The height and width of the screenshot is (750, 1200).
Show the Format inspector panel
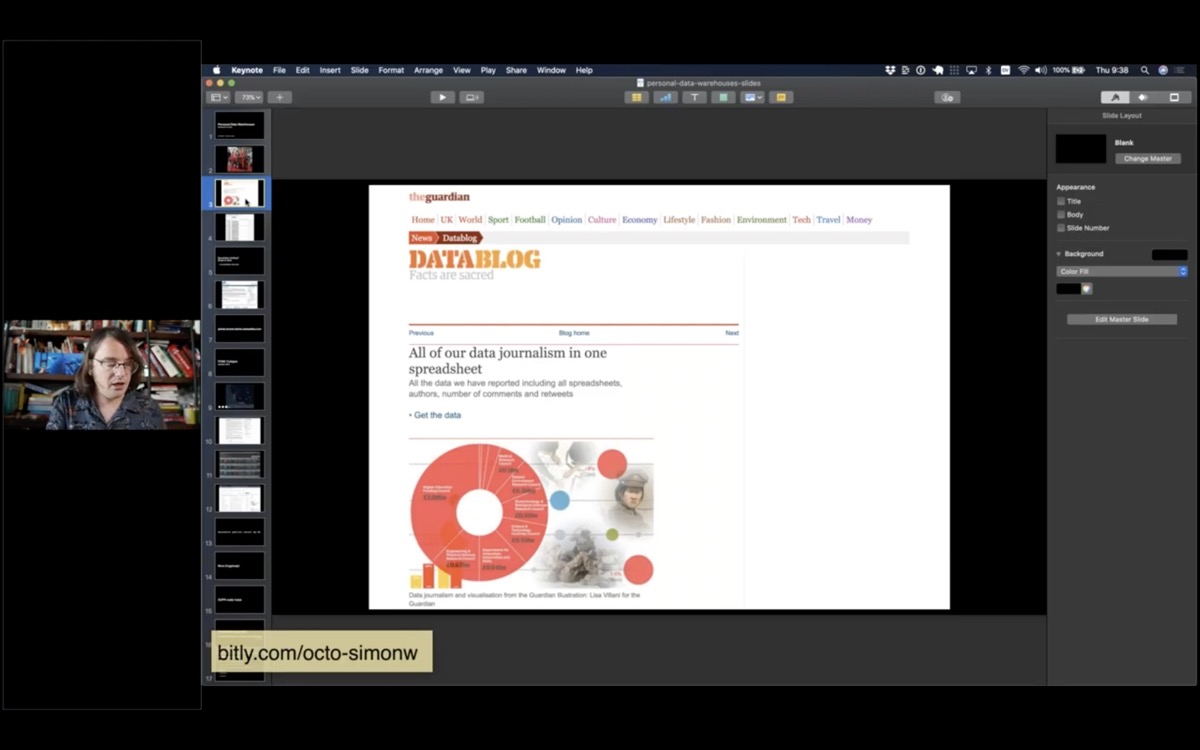click(x=1114, y=97)
